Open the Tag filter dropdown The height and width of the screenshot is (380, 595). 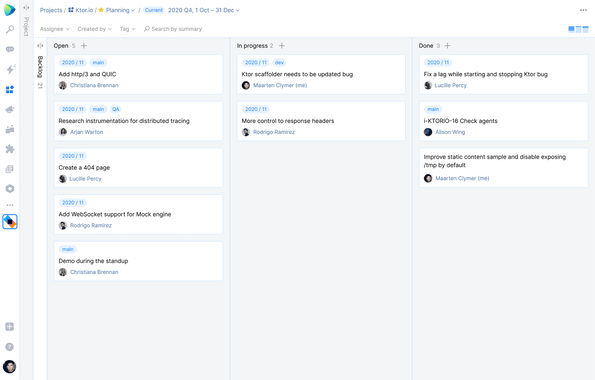(x=128, y=29)
